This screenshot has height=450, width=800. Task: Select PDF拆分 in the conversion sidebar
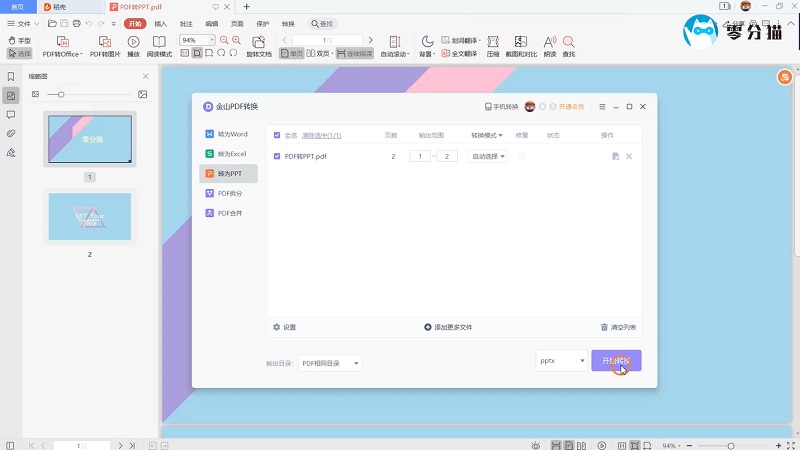tap(228, 193)
